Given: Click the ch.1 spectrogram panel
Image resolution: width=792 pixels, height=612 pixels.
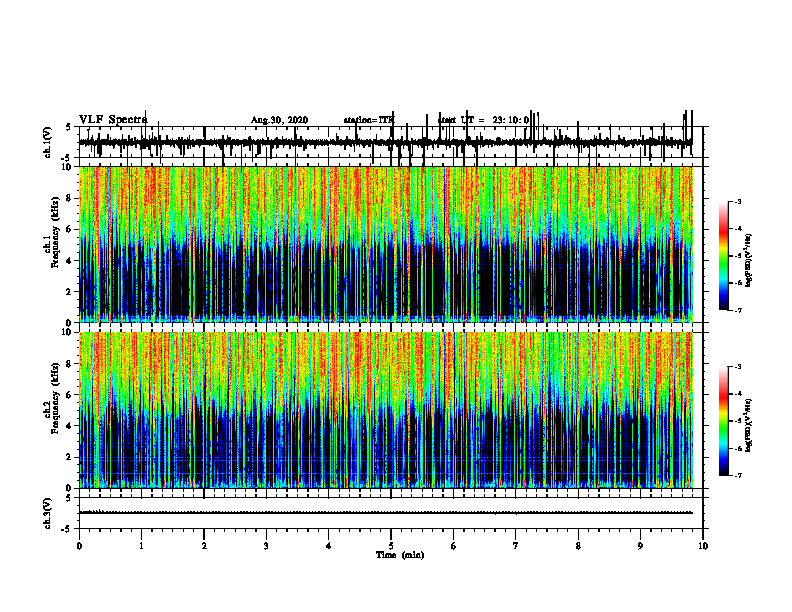Looking at the screenshot, I should pyautogui.click(x=386, y=244).
